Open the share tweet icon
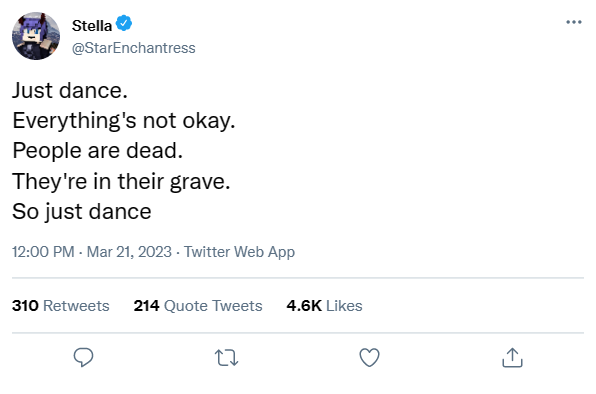Image resolution: width=596 pixels, height=394 pixels. (512, 358)
